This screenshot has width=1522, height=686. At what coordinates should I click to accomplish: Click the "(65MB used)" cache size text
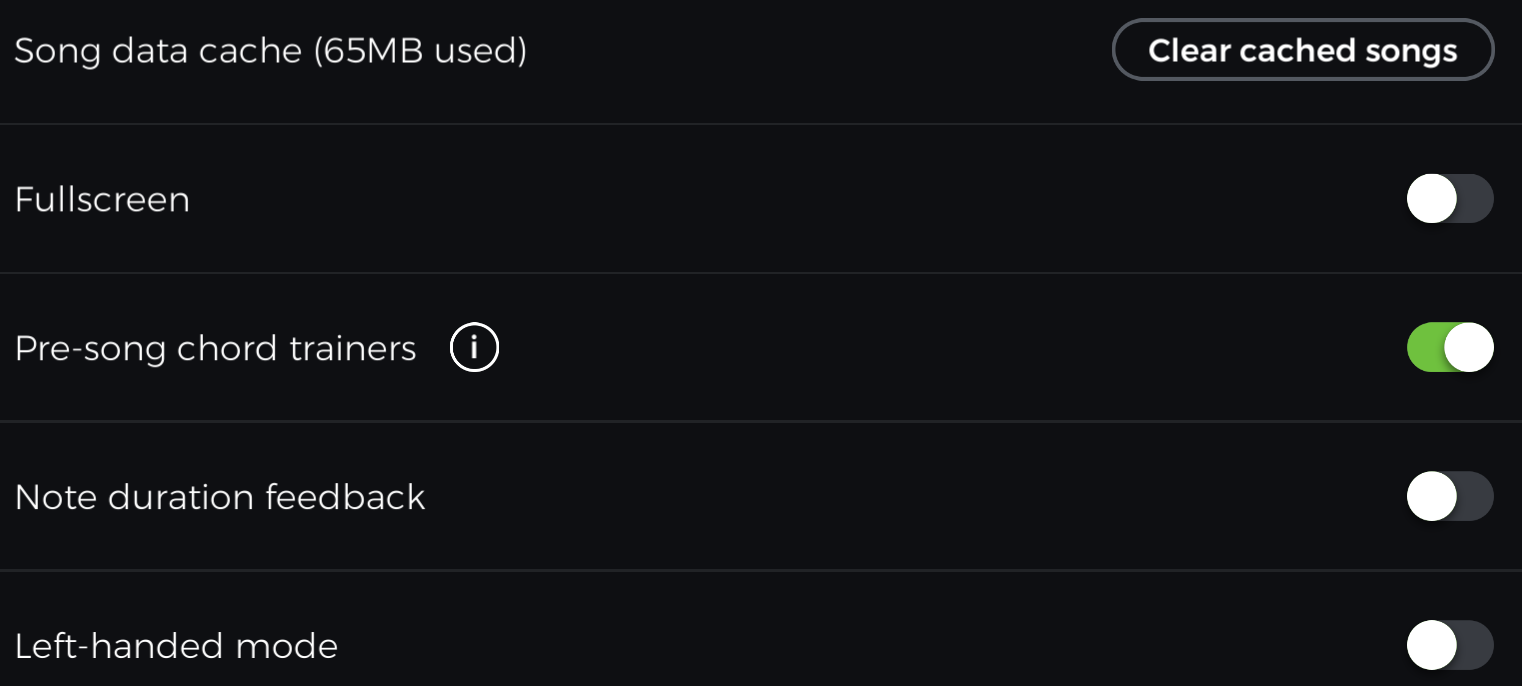coord(420,50)
